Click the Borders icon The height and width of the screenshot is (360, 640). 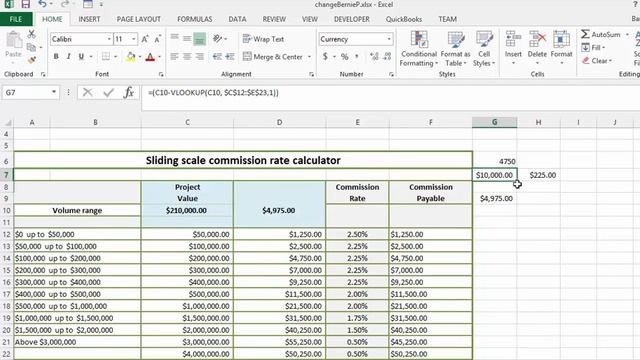coord(106,57)
